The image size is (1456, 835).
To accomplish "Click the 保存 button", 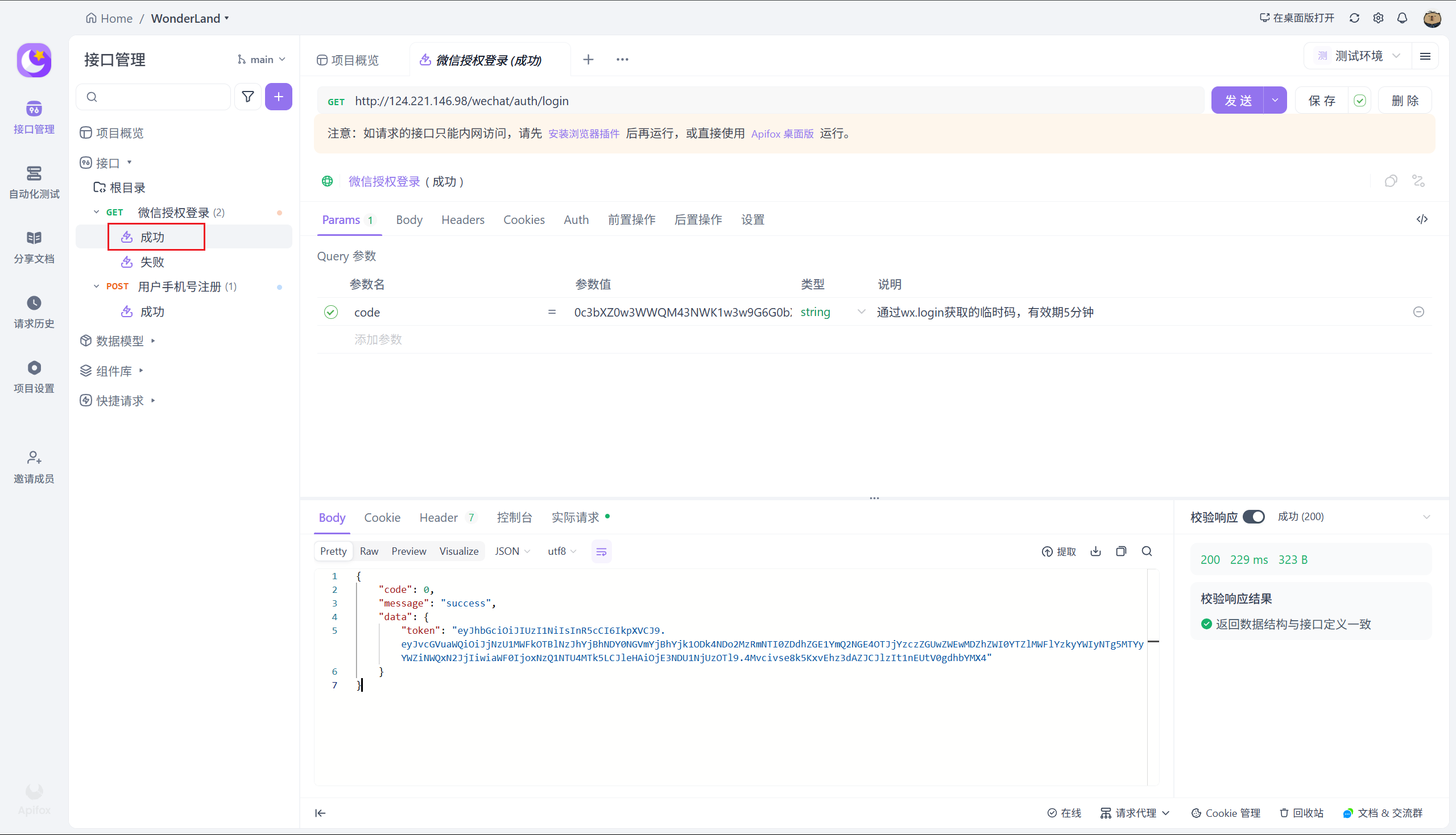I will pyautogui.click(x=1322, y=101).
